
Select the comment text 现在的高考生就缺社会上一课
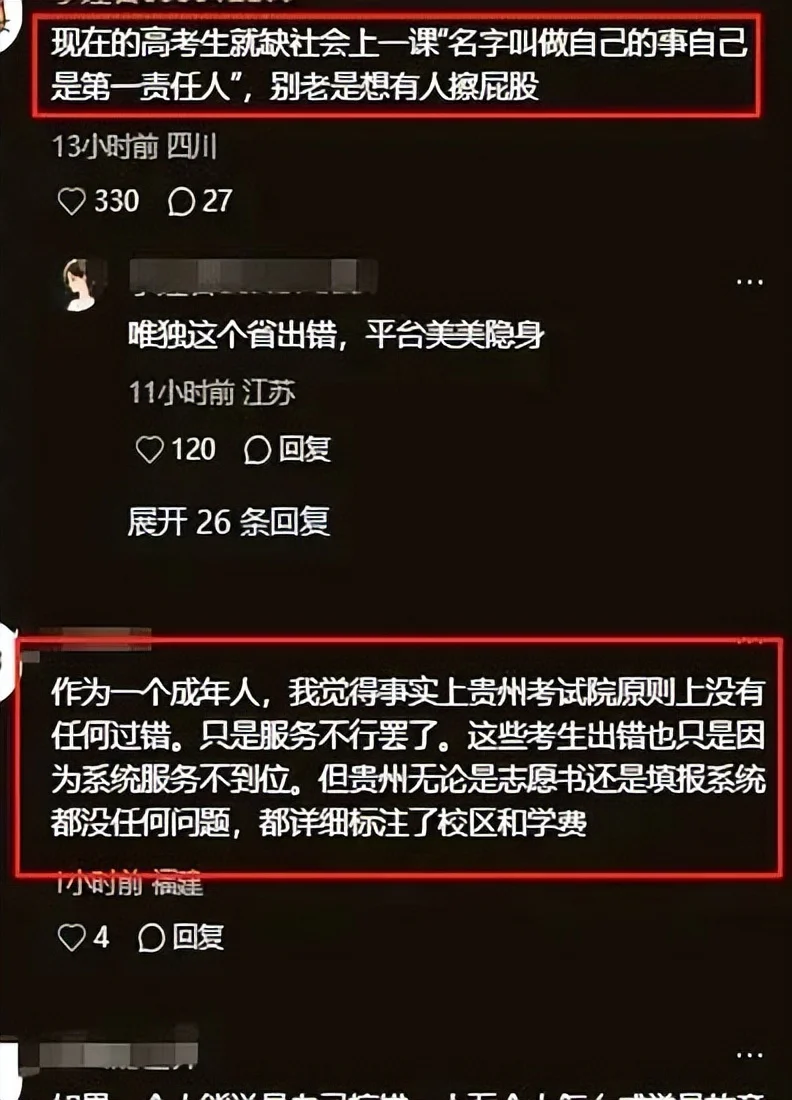tap(245, 43)
